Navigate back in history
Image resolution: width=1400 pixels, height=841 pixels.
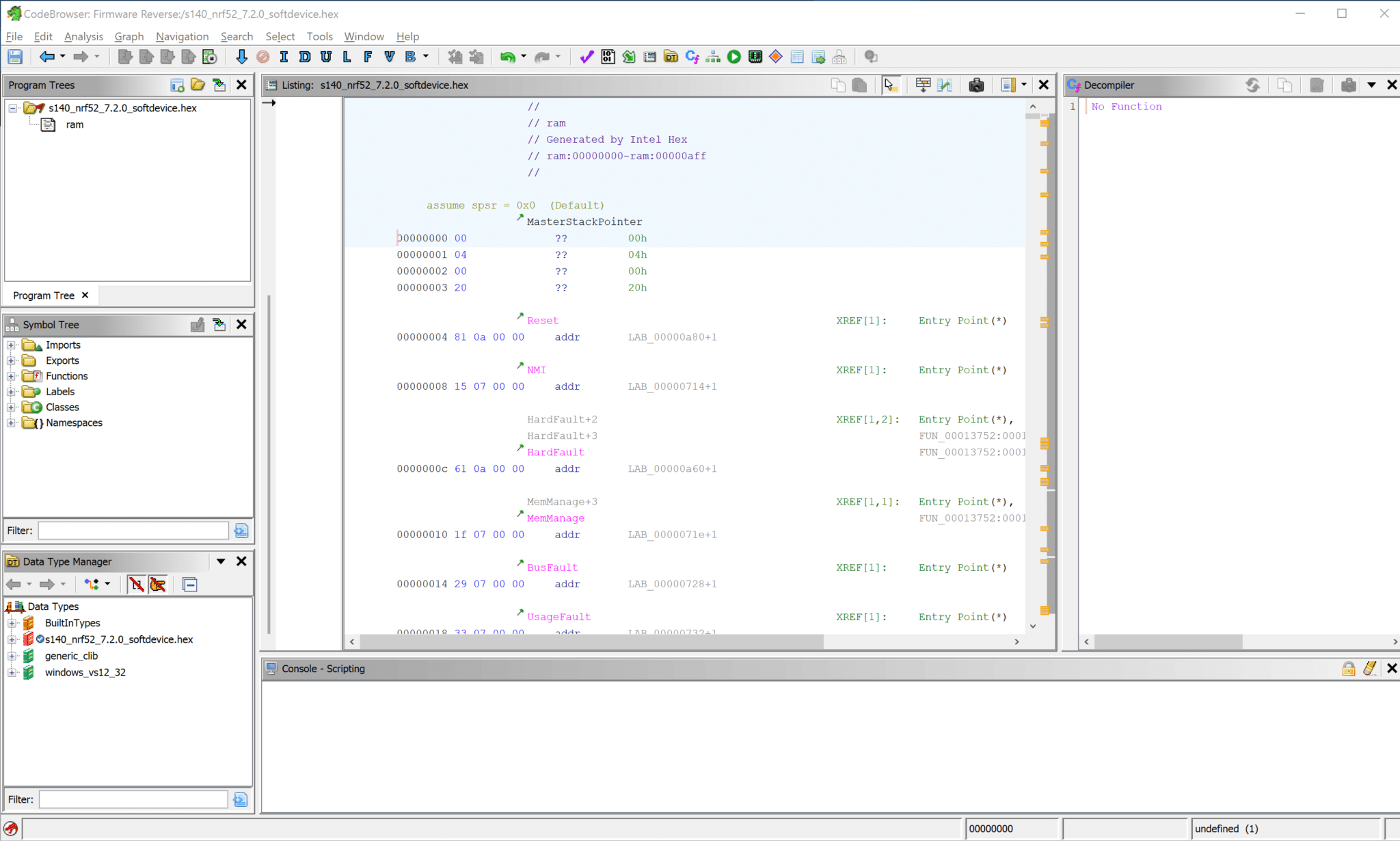point(49,57)
